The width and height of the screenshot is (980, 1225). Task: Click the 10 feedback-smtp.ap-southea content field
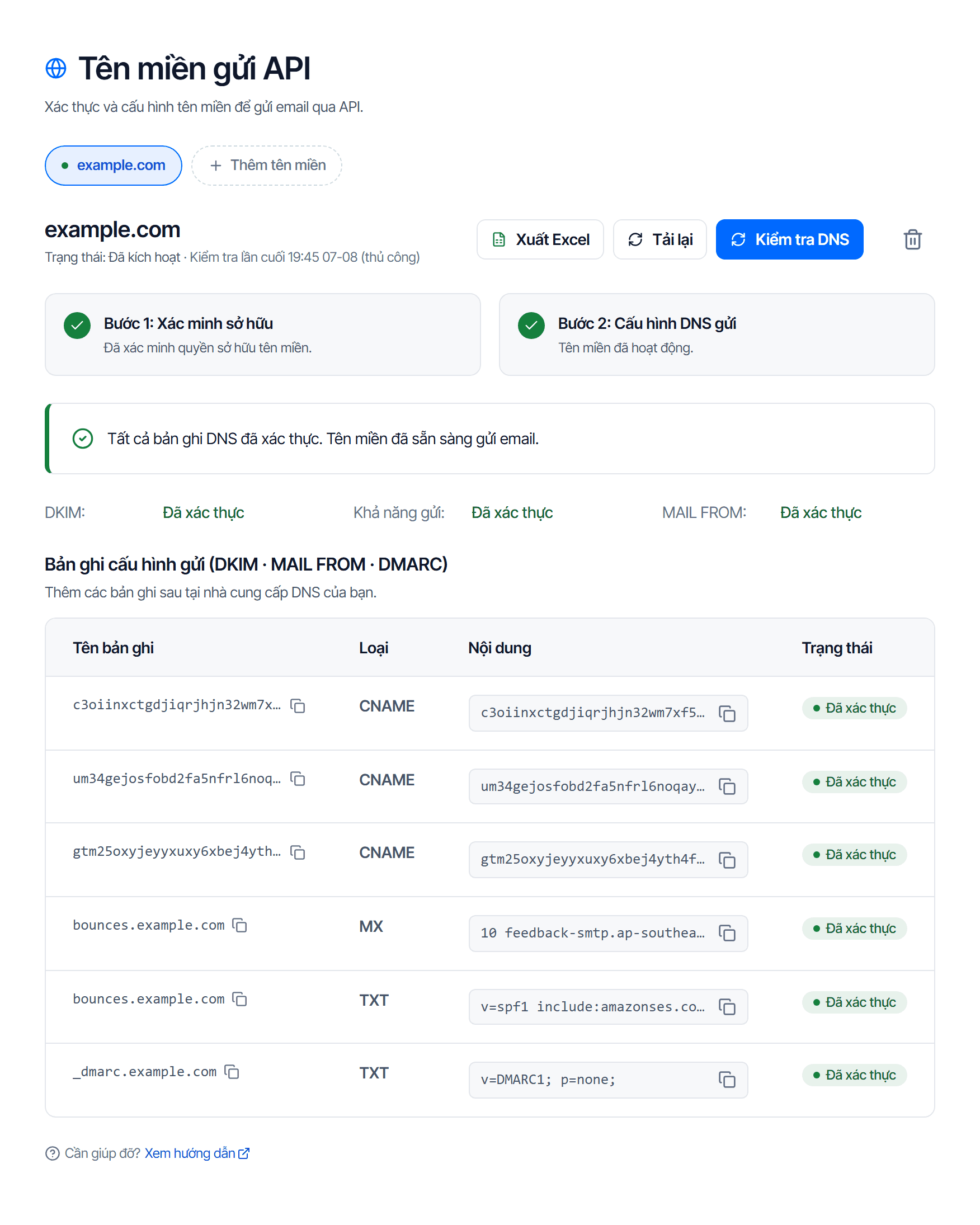(x=608, y=933)
